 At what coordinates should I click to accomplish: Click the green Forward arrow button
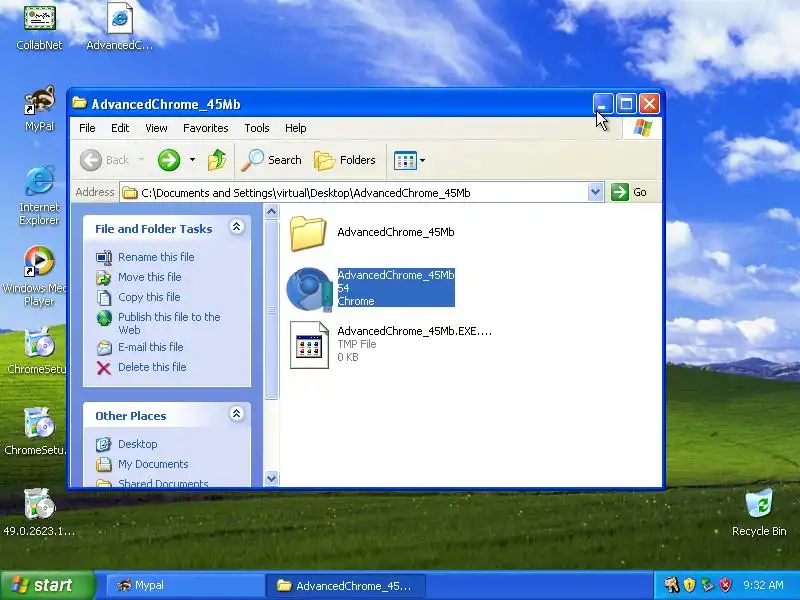coord(169,160)
